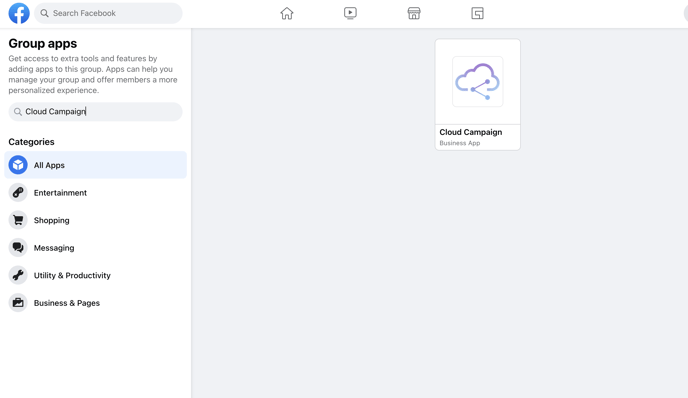Click the Search Facebook field
This screenshot has width=688, height=398.
click(108, 13)
